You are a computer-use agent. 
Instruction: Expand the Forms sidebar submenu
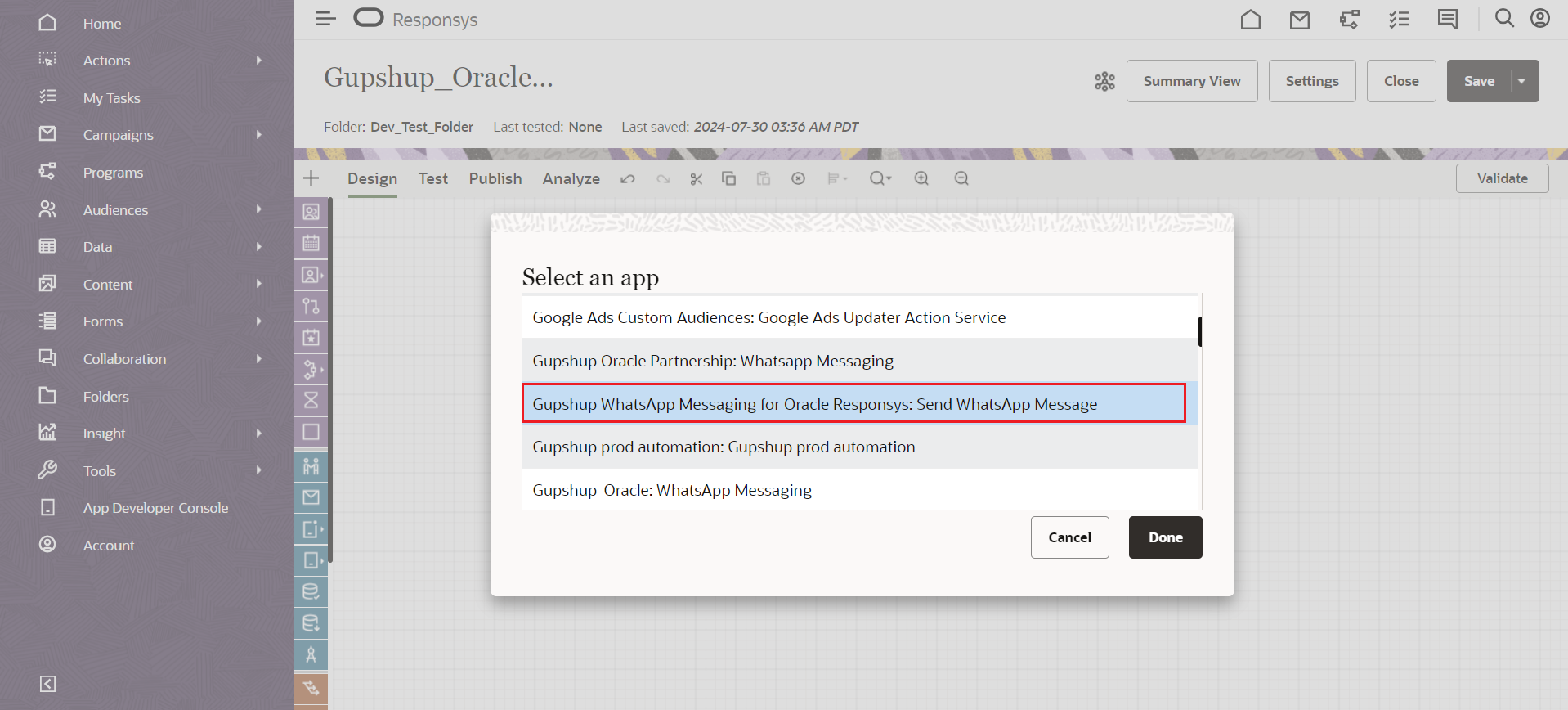(258, 321)
